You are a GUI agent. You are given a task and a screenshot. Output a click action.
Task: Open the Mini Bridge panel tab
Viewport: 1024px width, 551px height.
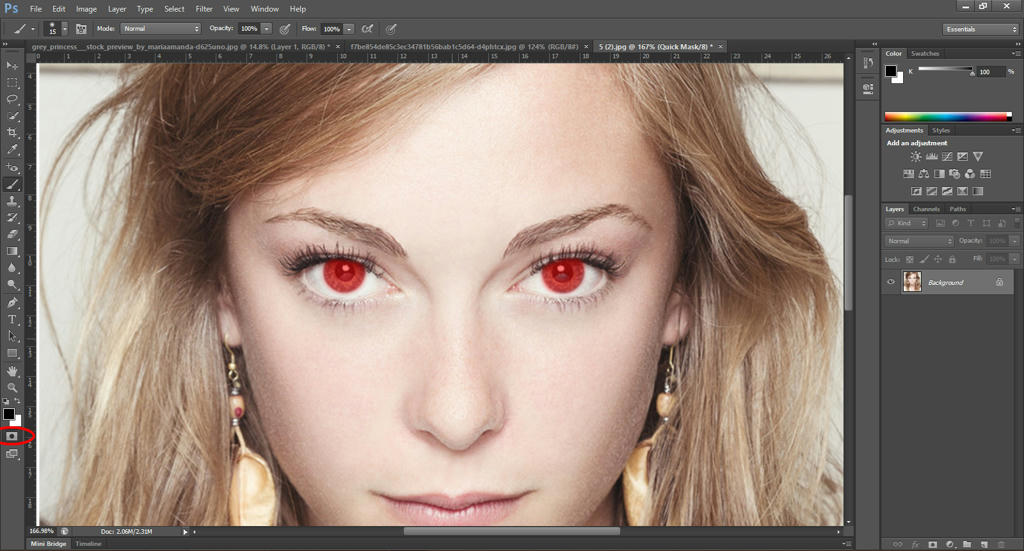click(x=48, y=544)
